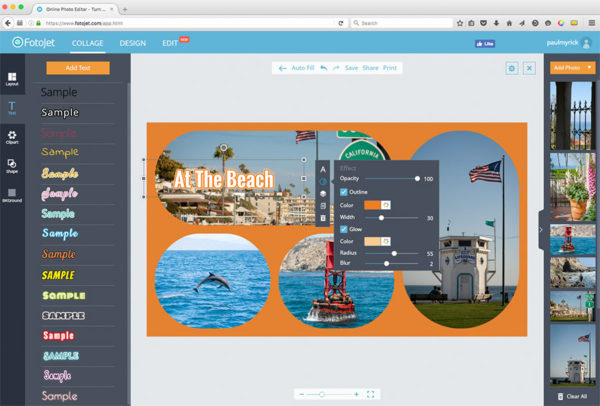Redo the last action
The height and width of the screenshot is (406, 600).
[336, 68]
